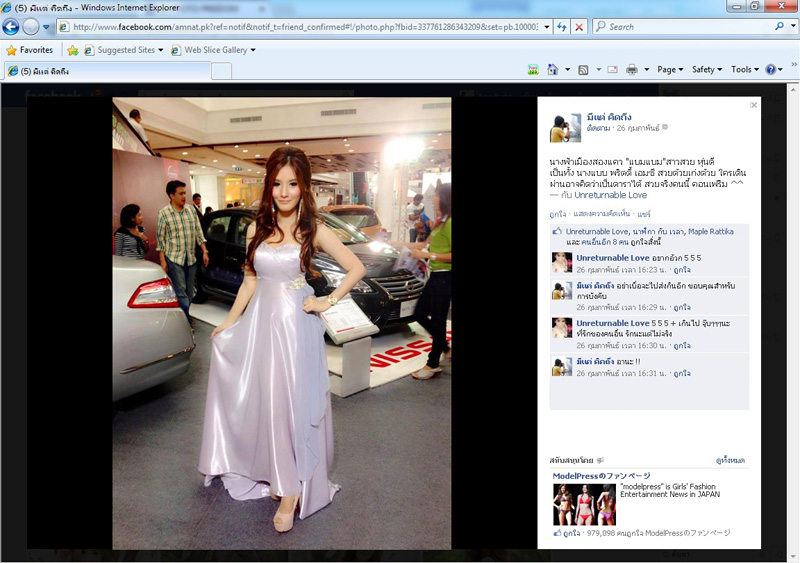Like the ModelPress page
800x563 pixels.
click(571, 533)
